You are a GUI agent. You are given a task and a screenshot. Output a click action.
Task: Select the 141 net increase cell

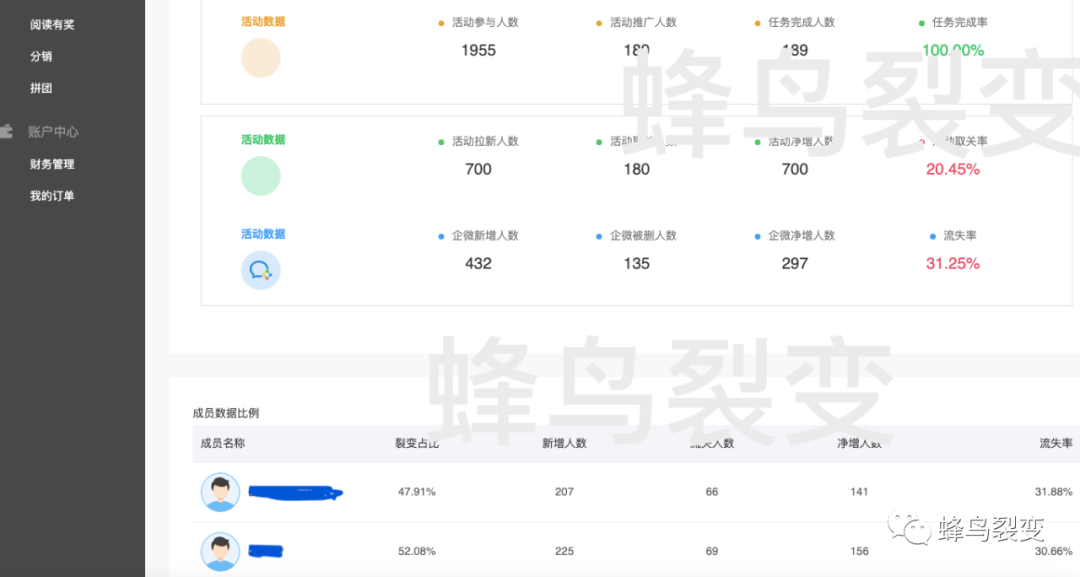(x=859, y=492)
